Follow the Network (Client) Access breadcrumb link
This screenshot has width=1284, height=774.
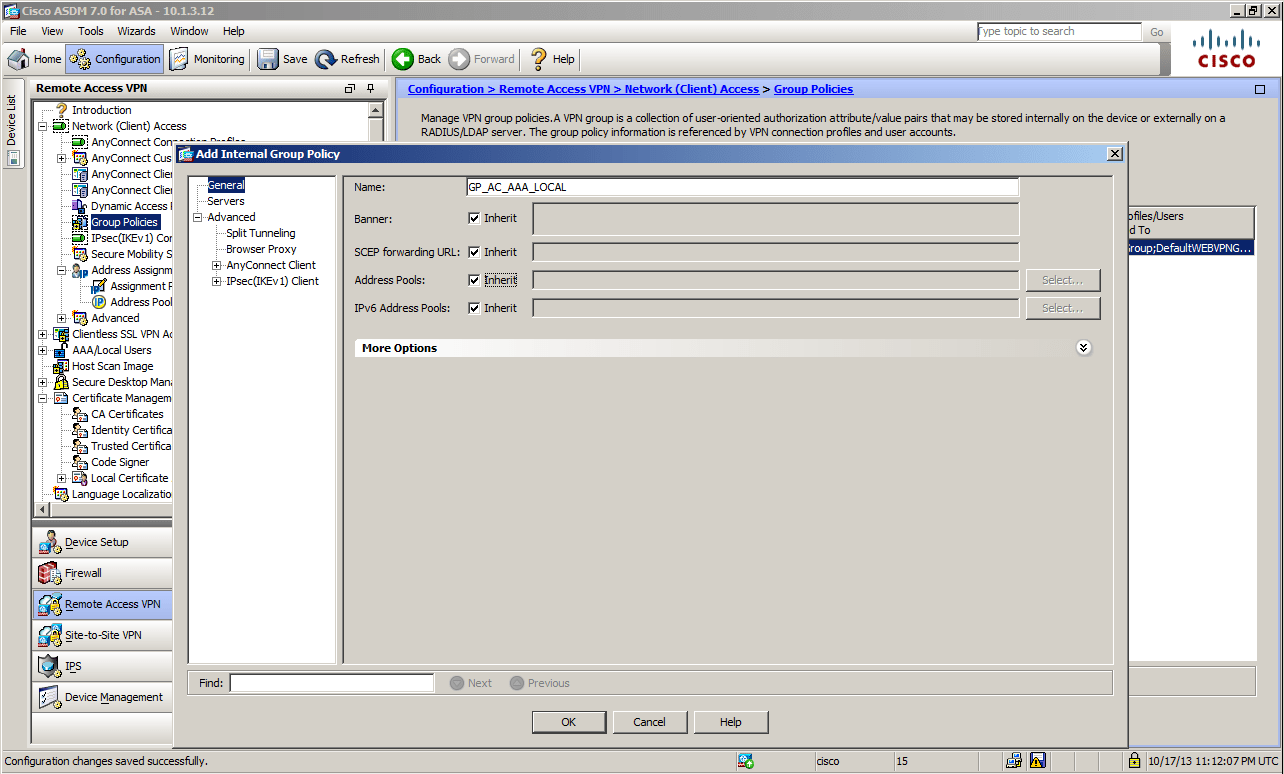click(692, 89)
